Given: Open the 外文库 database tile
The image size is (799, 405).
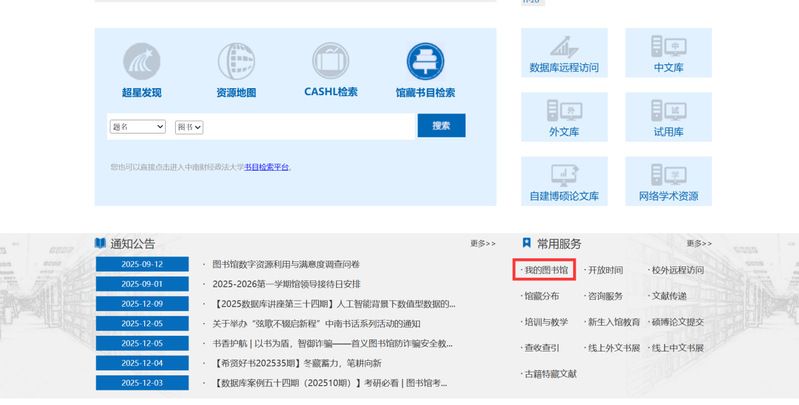Looking at the screenshot, I should 564,118.
